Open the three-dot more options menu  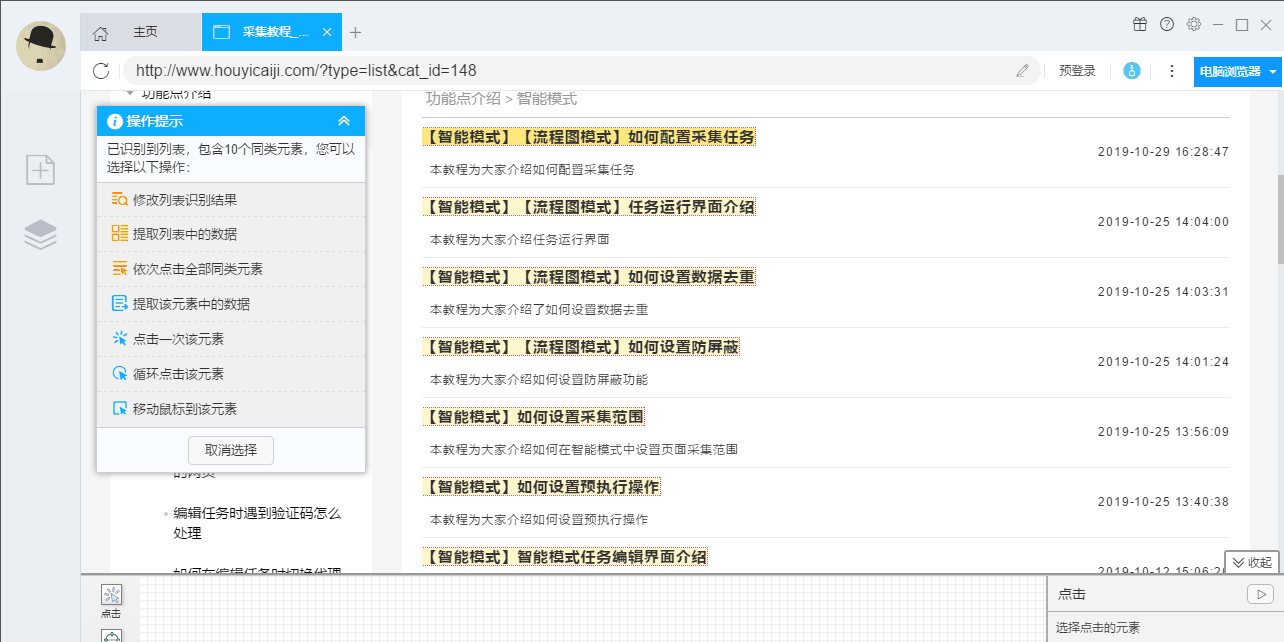pos(1171,71)
